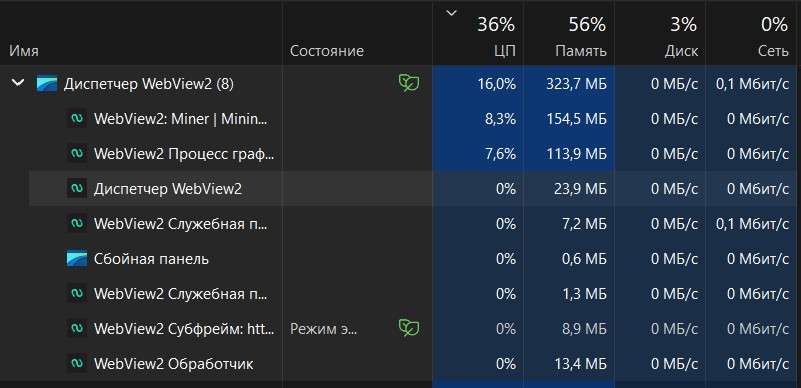801x388 pixels.
Task: Click the leaf icon on Субфрейм row
Action: pyautogui.click(x=409, y=328)
